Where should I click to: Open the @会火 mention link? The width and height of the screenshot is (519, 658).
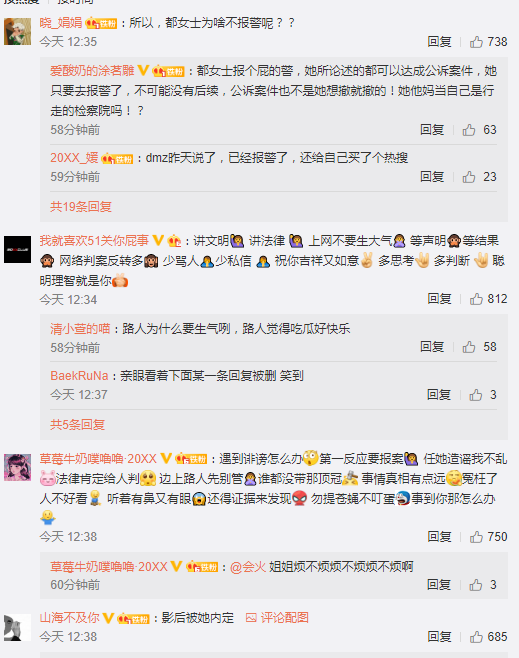[248, 567]
